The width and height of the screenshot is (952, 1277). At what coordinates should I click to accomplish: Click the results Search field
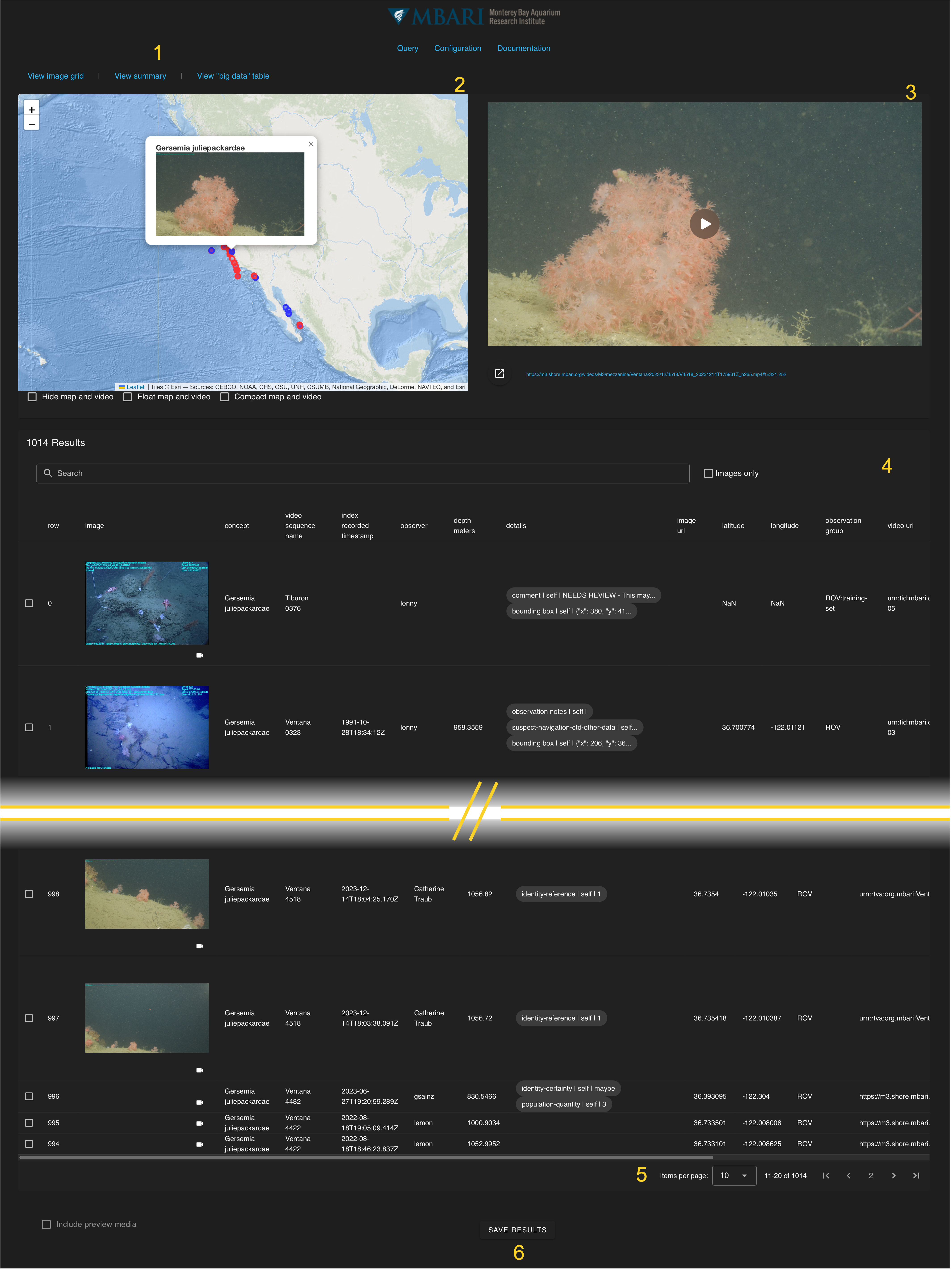[363, 473]
